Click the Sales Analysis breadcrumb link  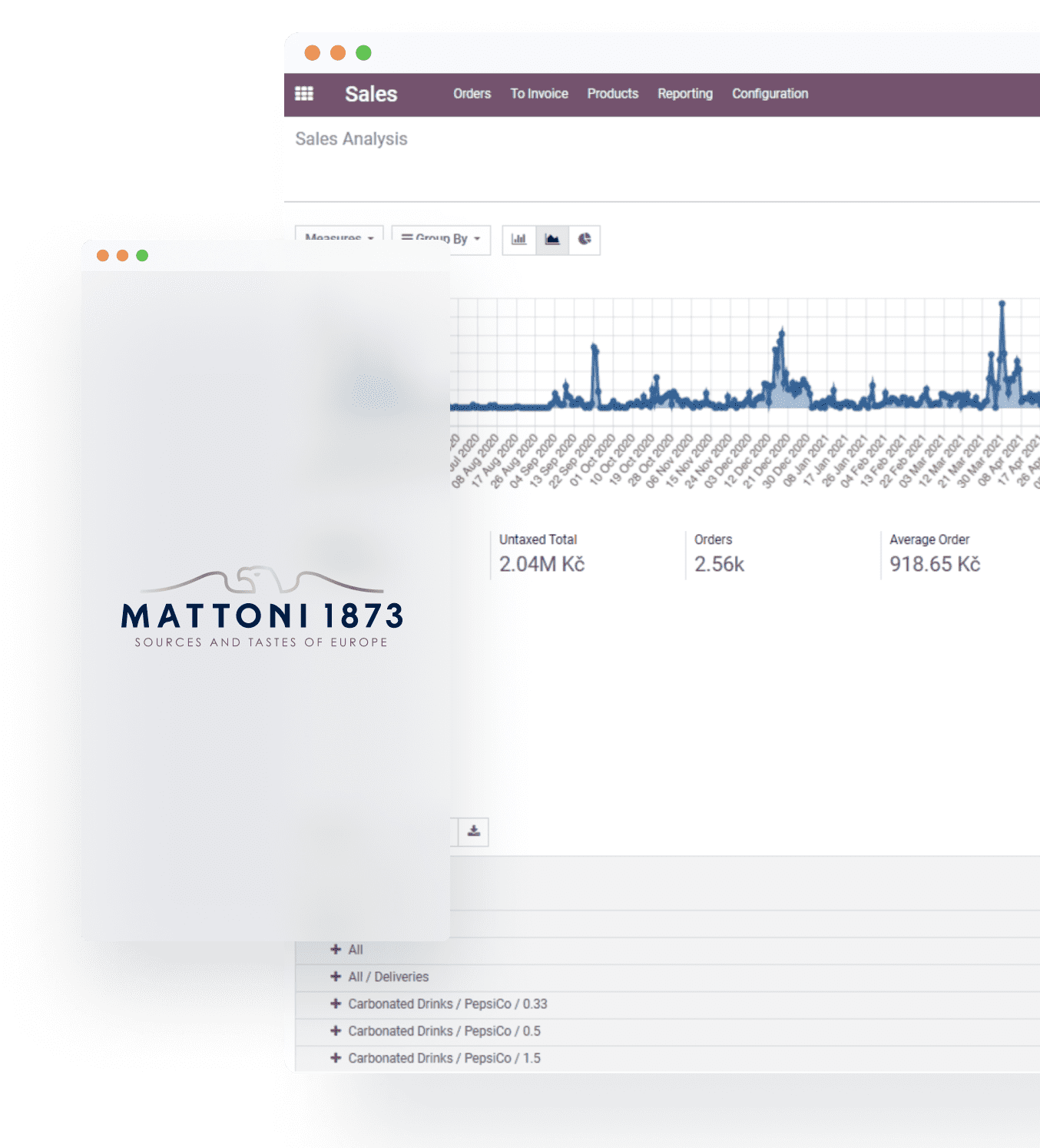click(x=353, y=139)
